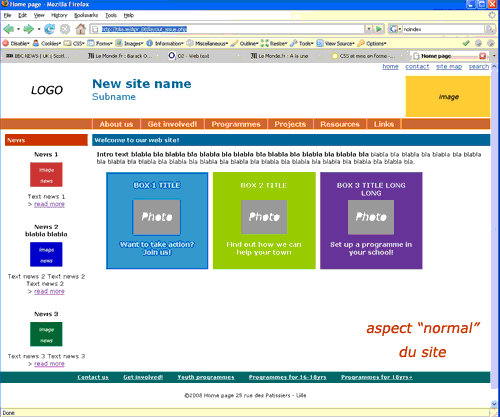Click the site map link
The height and width of the screenshot is (417, 500).
pos(449,67)
